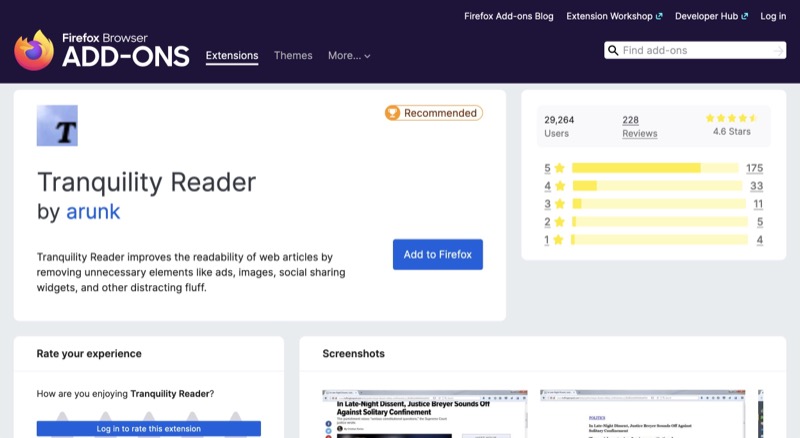Viewport: 800px width, 438px height.
Task: Click the Firefox Add-ons logo
Action: [x=101, y=50]
